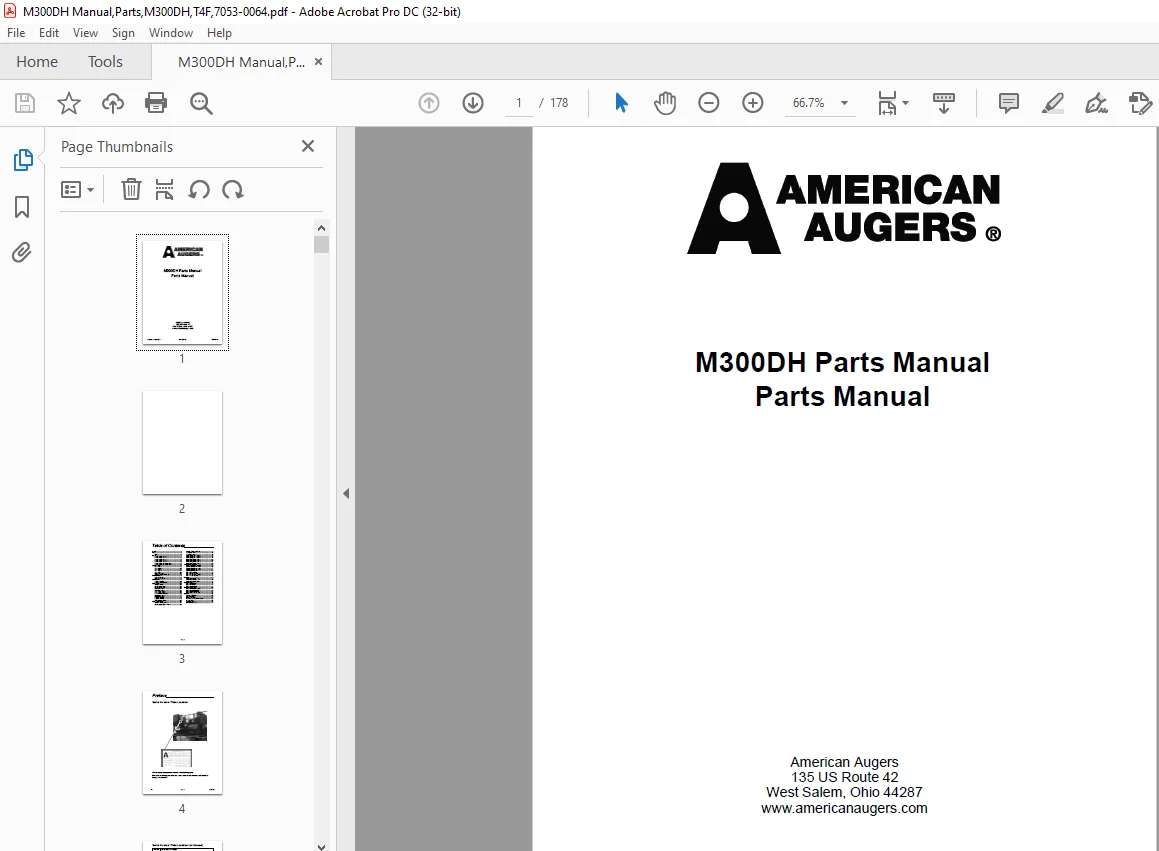Open the Window menu
This screenshot has height=851, width=1159.
tap(171, 33)
